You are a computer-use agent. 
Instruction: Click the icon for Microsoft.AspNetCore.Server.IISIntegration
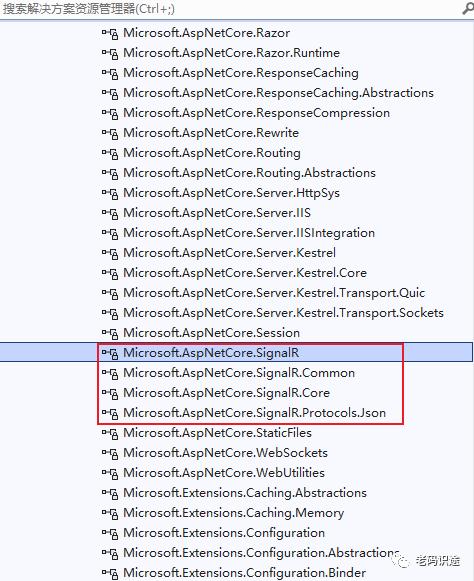110,233
